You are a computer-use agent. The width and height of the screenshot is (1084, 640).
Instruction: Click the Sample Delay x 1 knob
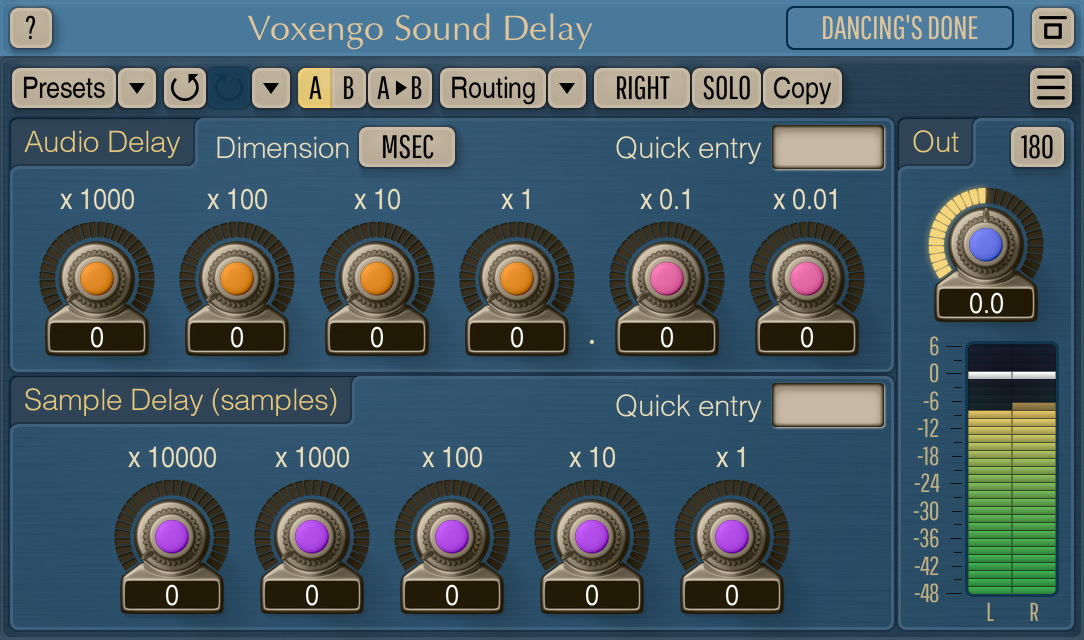(x=731, y=536)
